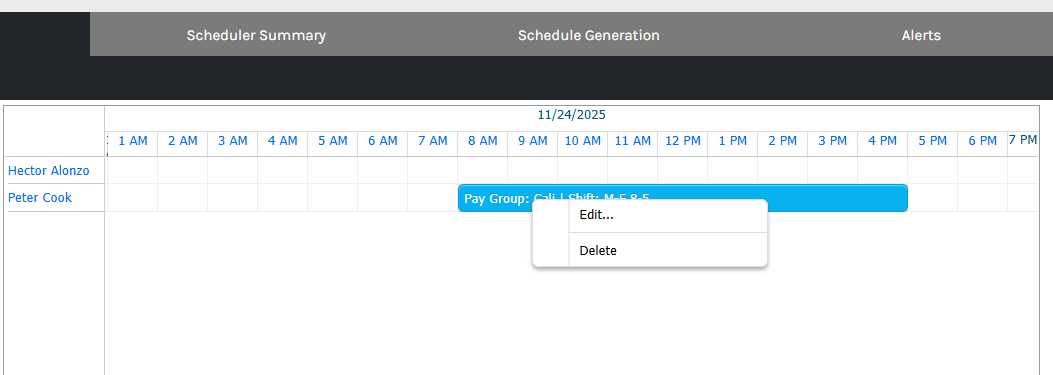The width and height of the screenshot is (1053, 375).
Task: Open Hector Alonzo's employee link
Action: (x=48, y=171)
